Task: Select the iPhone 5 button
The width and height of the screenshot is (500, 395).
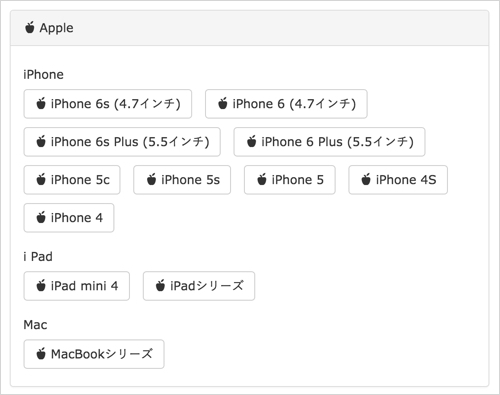Action: pyautogui.click(x=290, y=180)
